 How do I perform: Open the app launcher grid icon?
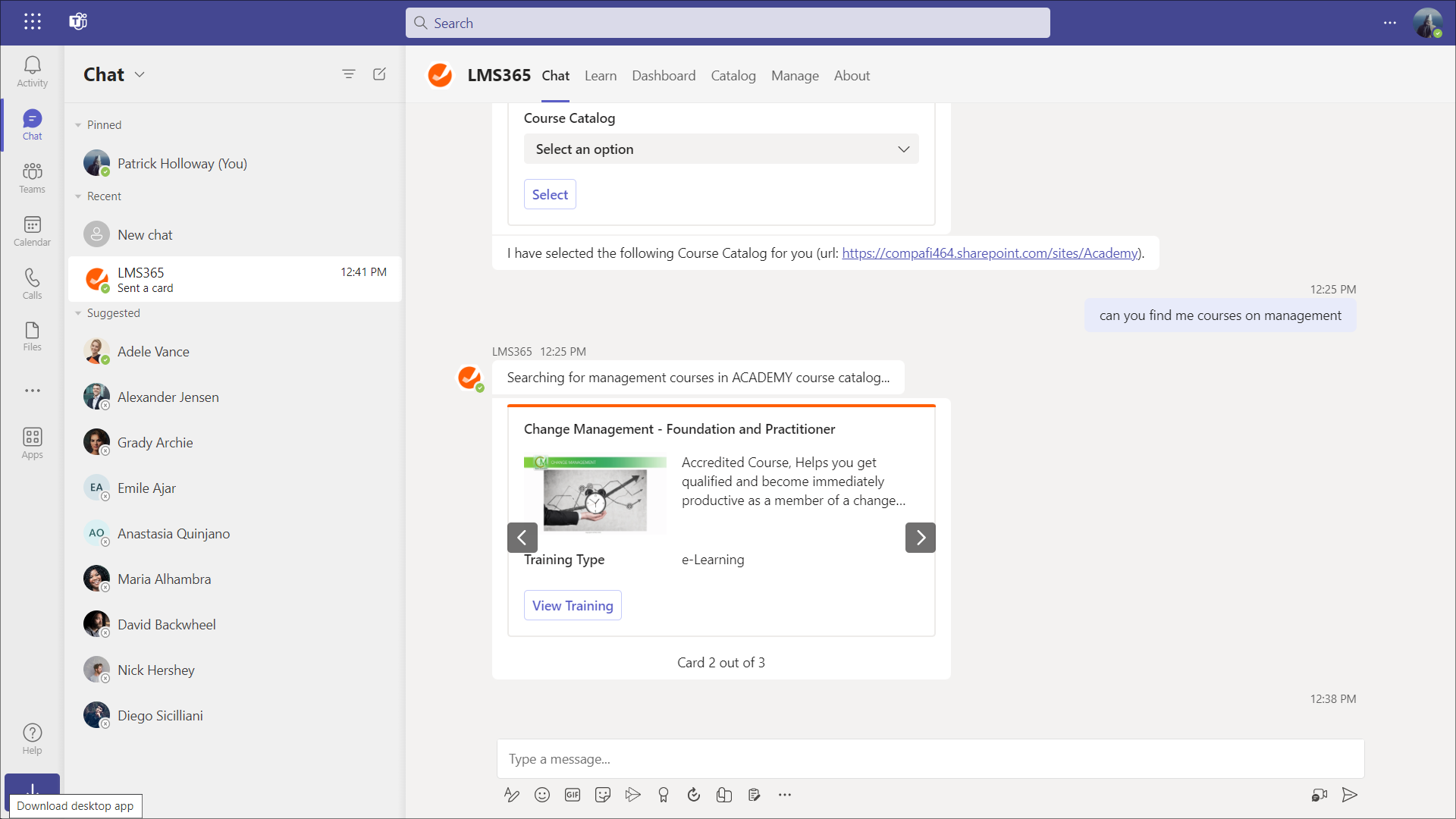coord(32,21)
